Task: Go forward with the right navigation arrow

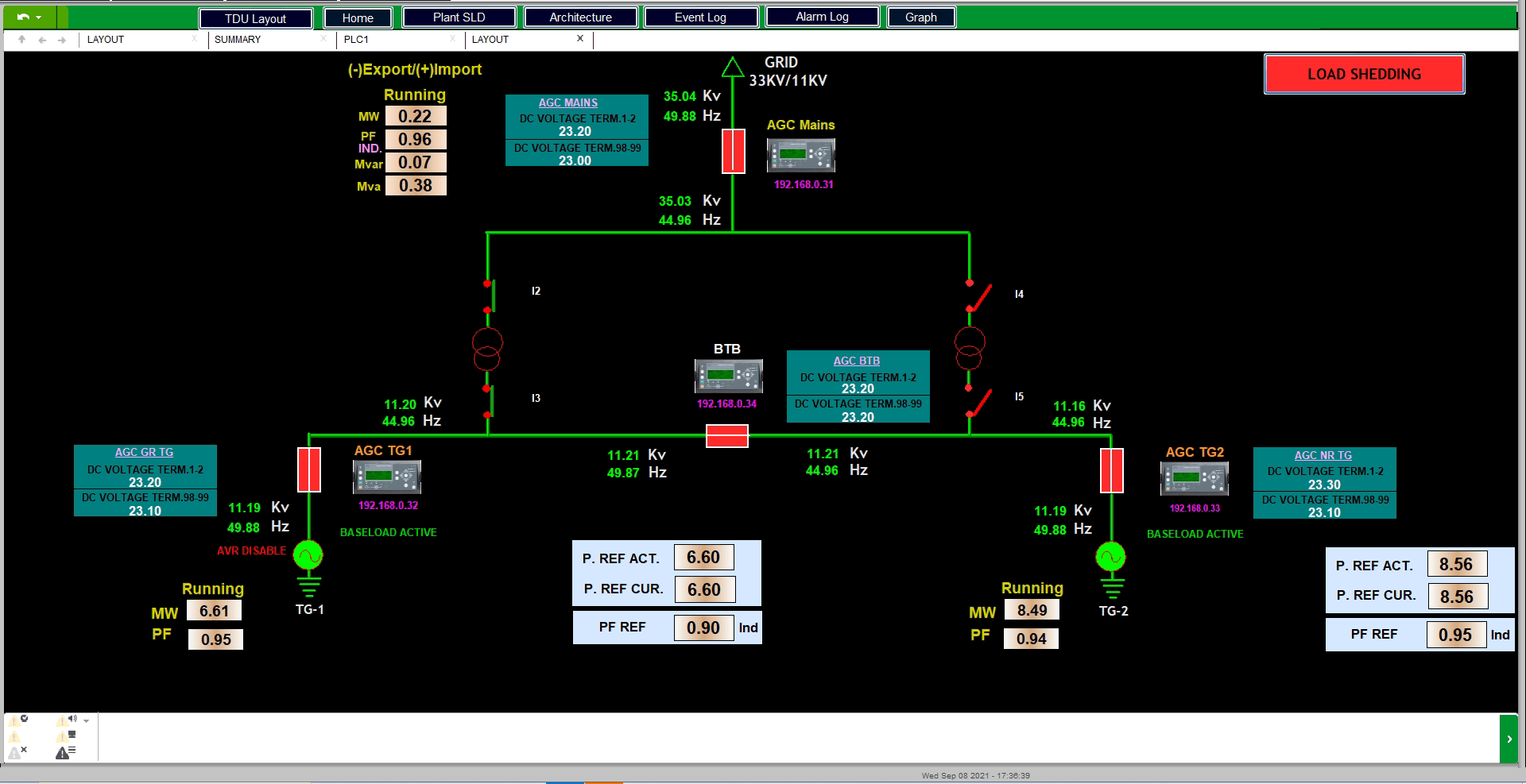Action: (x=62, y=40)
